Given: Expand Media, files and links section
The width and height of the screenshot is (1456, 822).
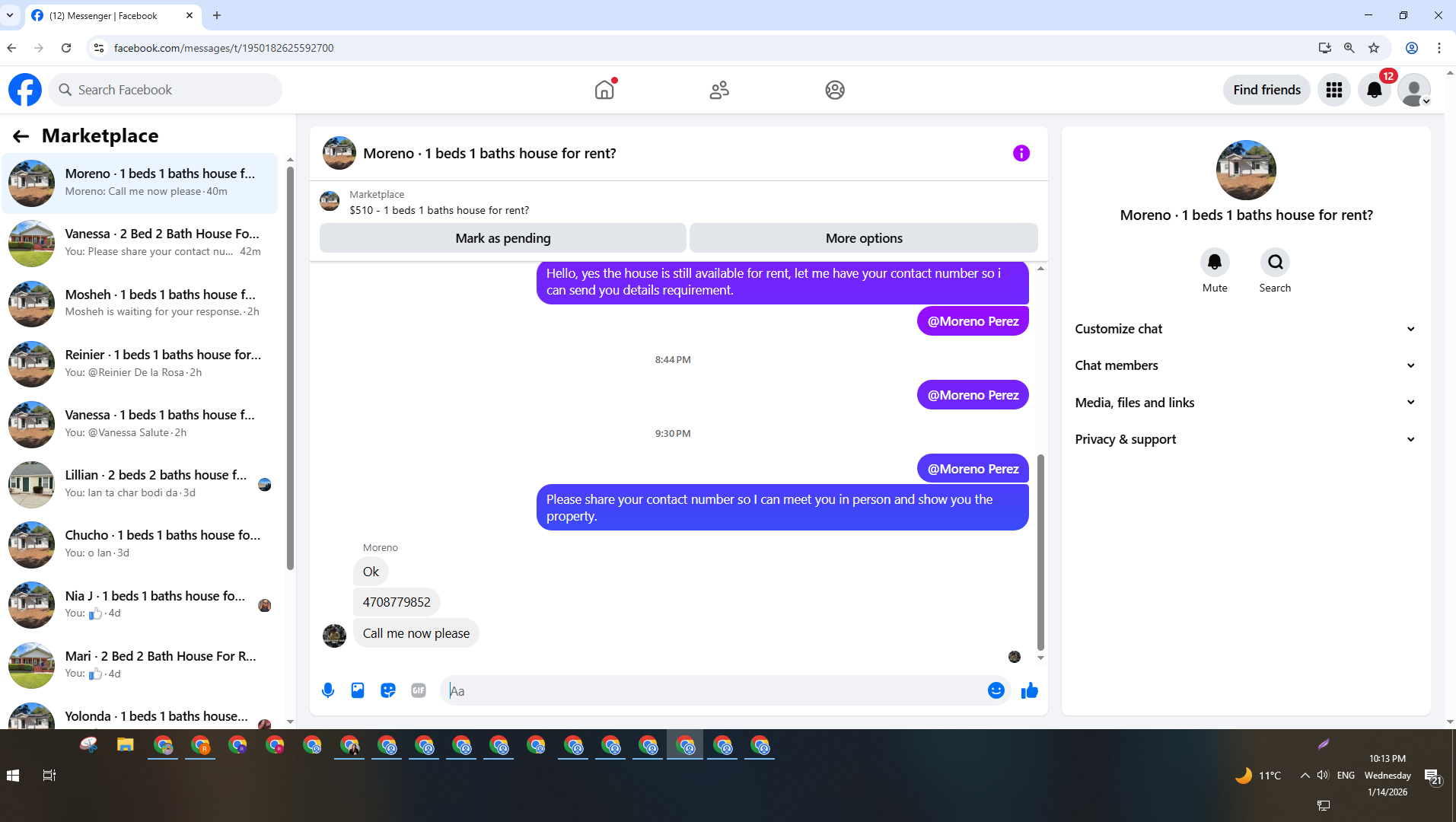Looking at the screenshot, I should pos(1245,403).
